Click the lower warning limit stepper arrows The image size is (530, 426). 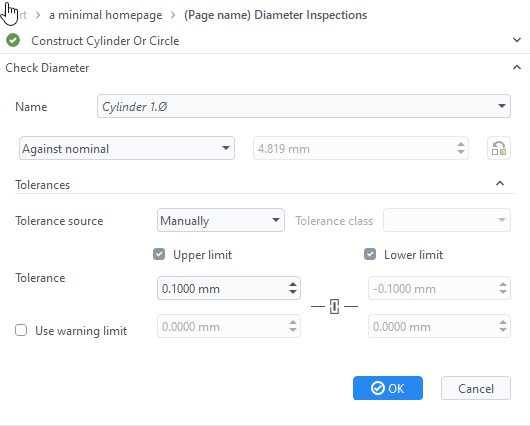pyautogui.click(x=503, y=326)
